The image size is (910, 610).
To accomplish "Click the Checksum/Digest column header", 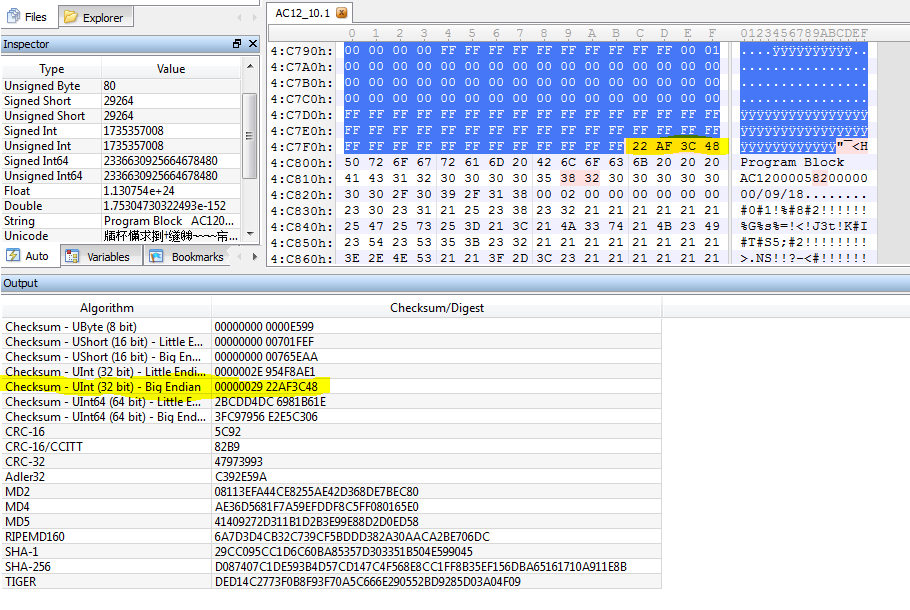I will click(x=436, y=308).
